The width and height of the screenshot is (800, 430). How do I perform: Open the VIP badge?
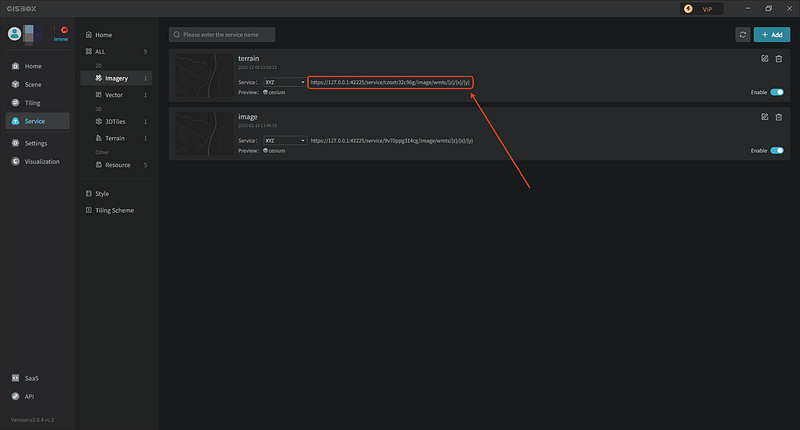[x=701, y=9]
